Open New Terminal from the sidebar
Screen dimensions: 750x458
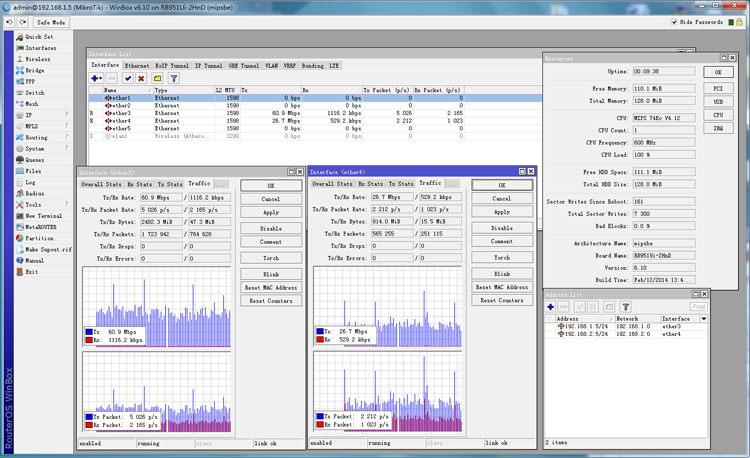[x=44, y=215]
